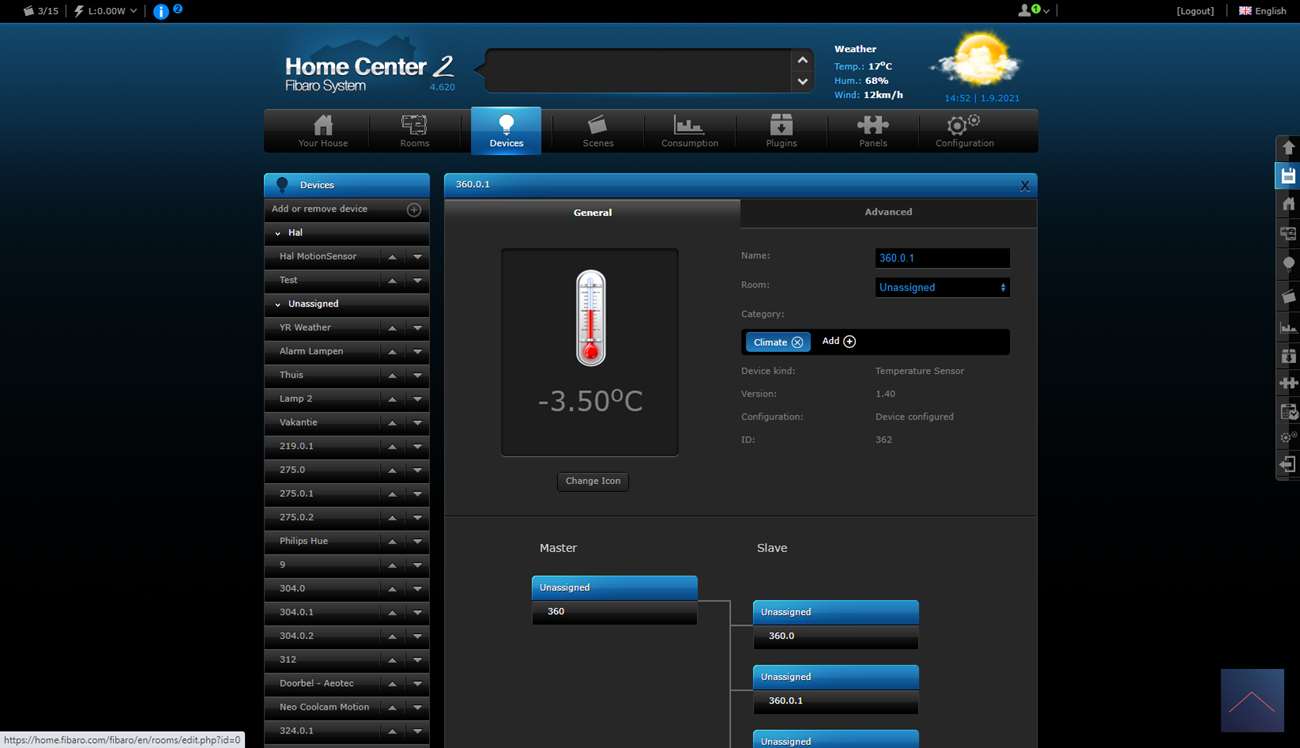Click the checklist icon in right sidebar

[x=1288, y=411]
